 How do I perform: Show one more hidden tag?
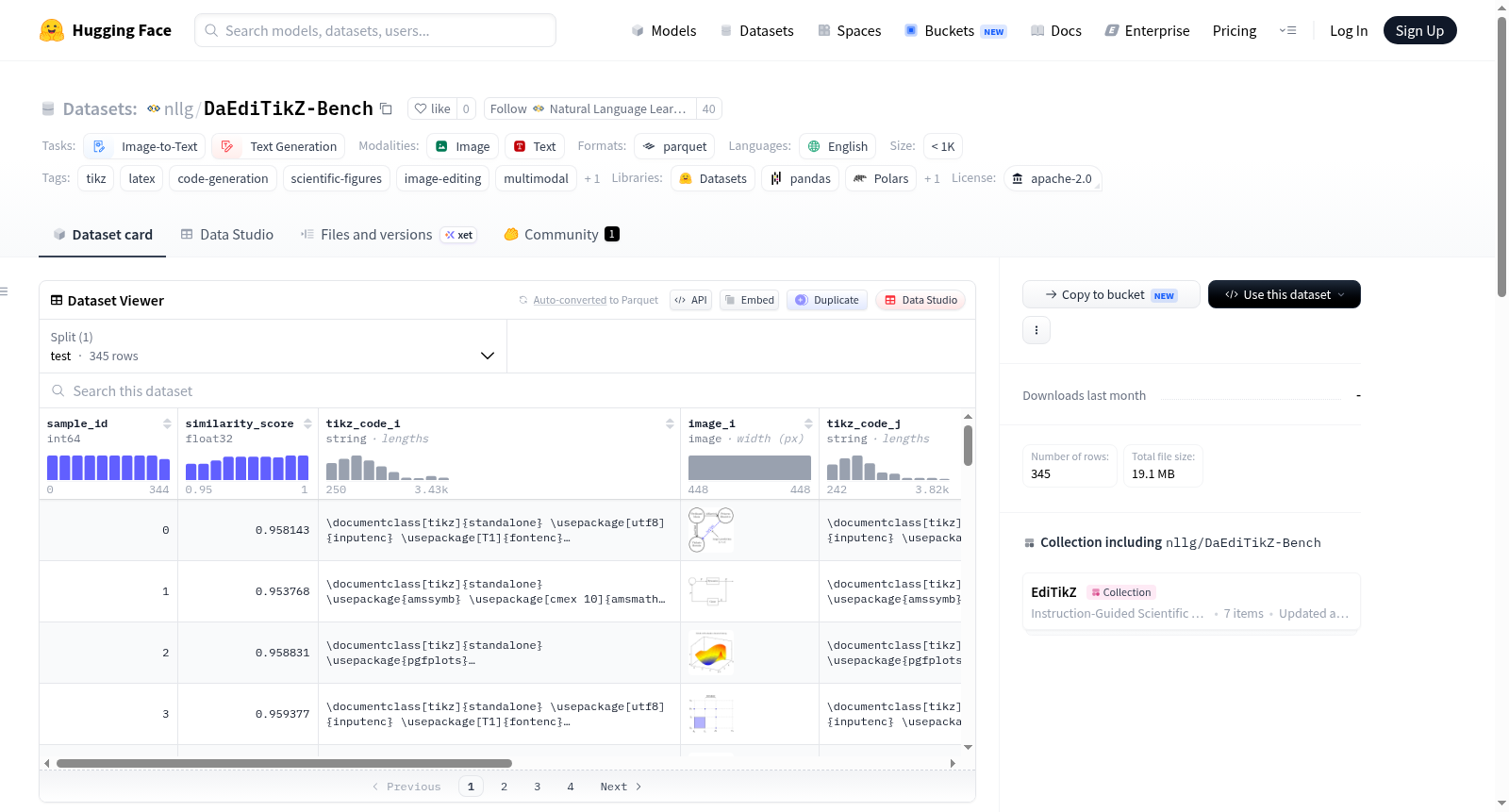click(592, 178)
